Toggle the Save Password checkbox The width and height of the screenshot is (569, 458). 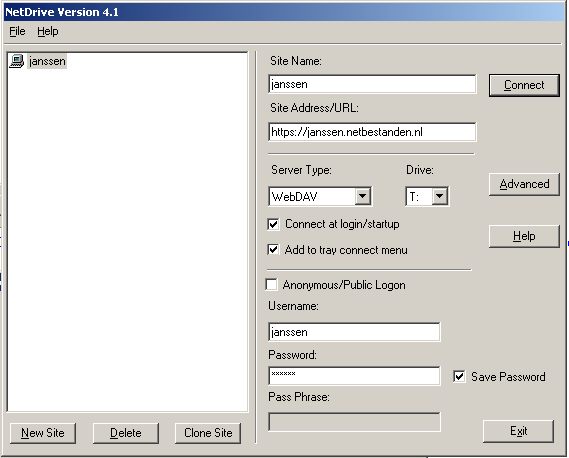(459, 376)
